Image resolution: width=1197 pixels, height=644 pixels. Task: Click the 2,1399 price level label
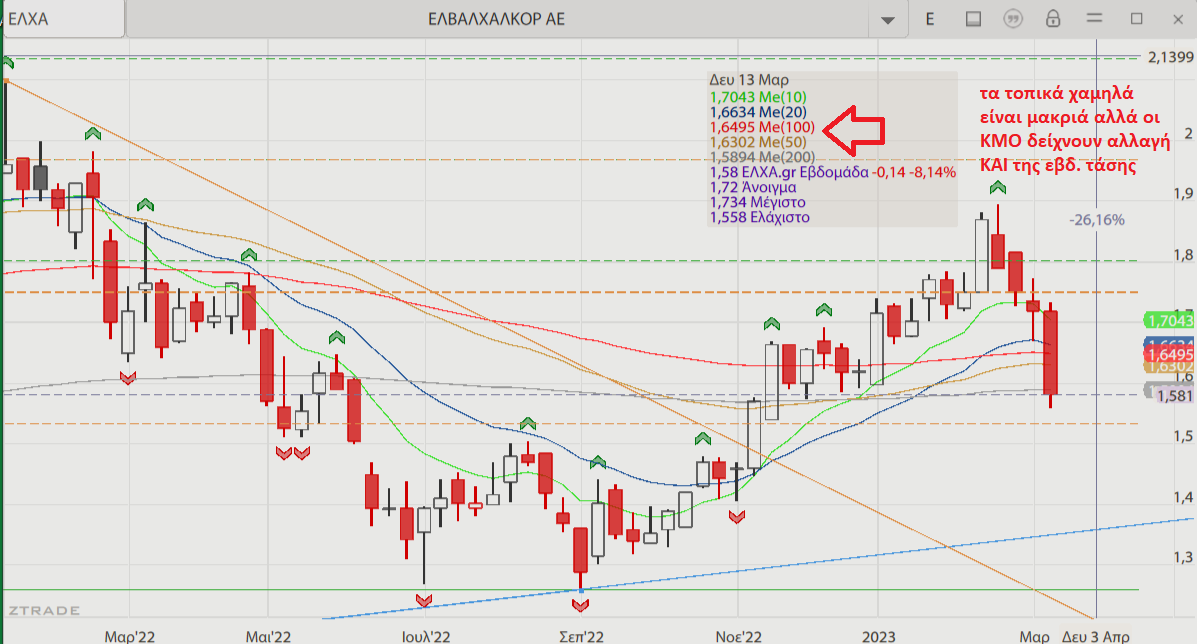[1170, 57]
